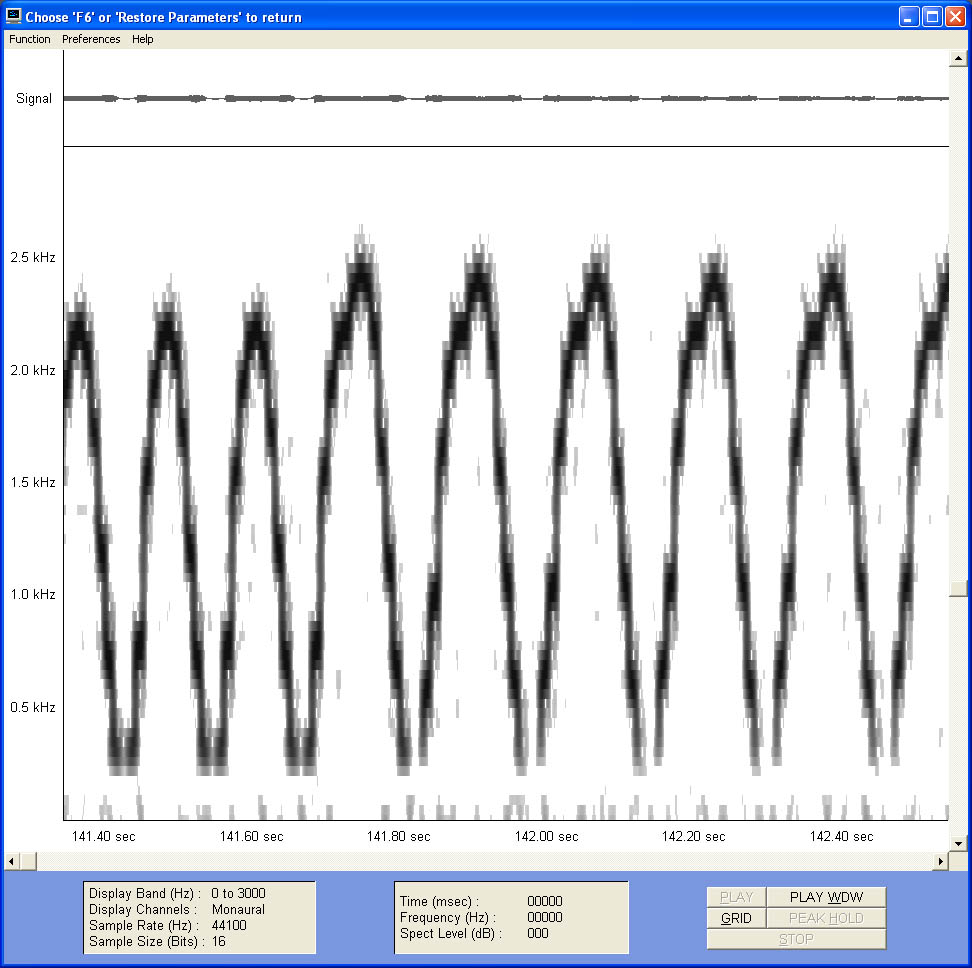
Task: Click the 0.5 kHz axis label
Action: tap(33, 707)
